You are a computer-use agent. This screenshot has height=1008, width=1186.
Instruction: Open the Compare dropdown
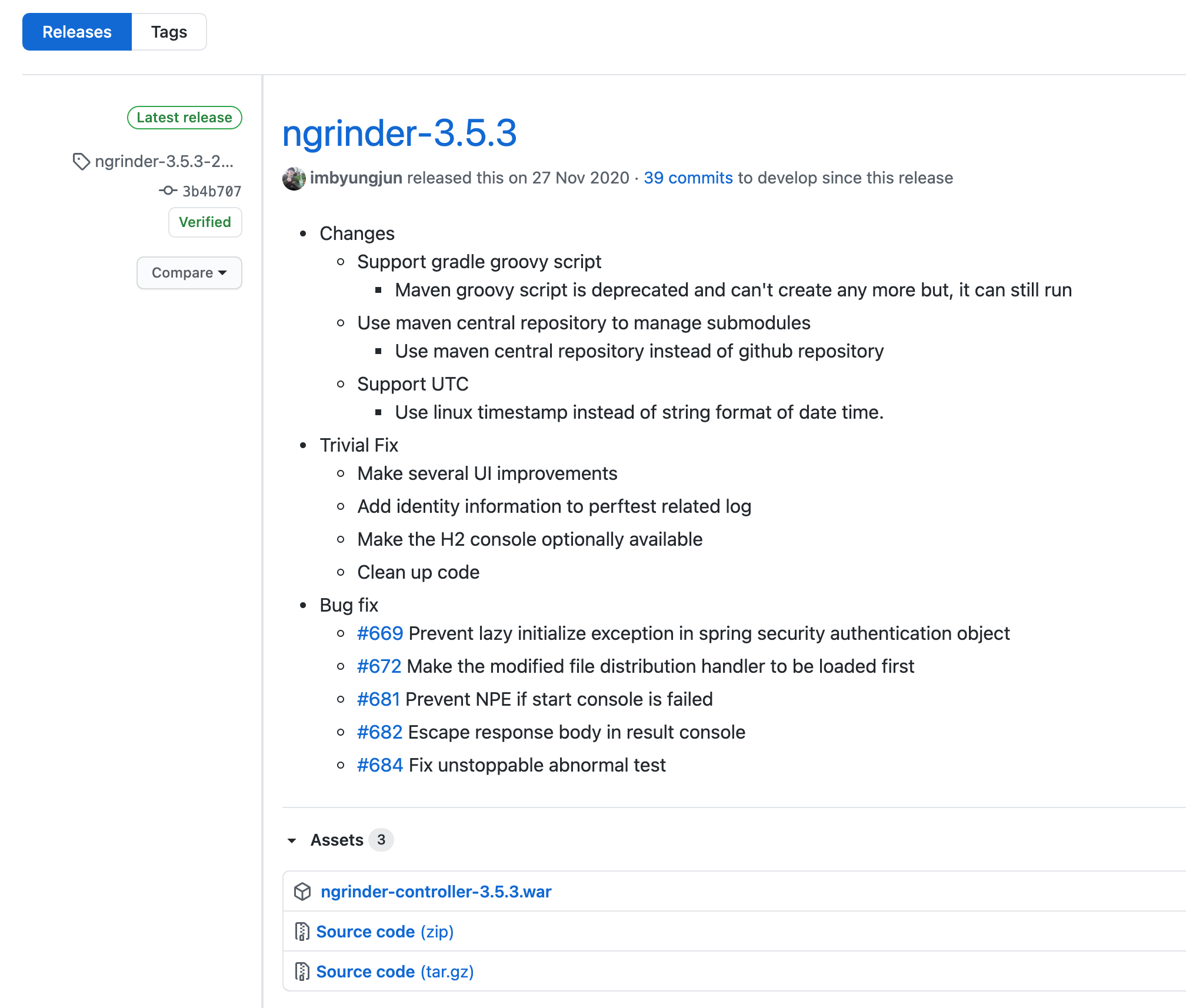click(189, 273)
